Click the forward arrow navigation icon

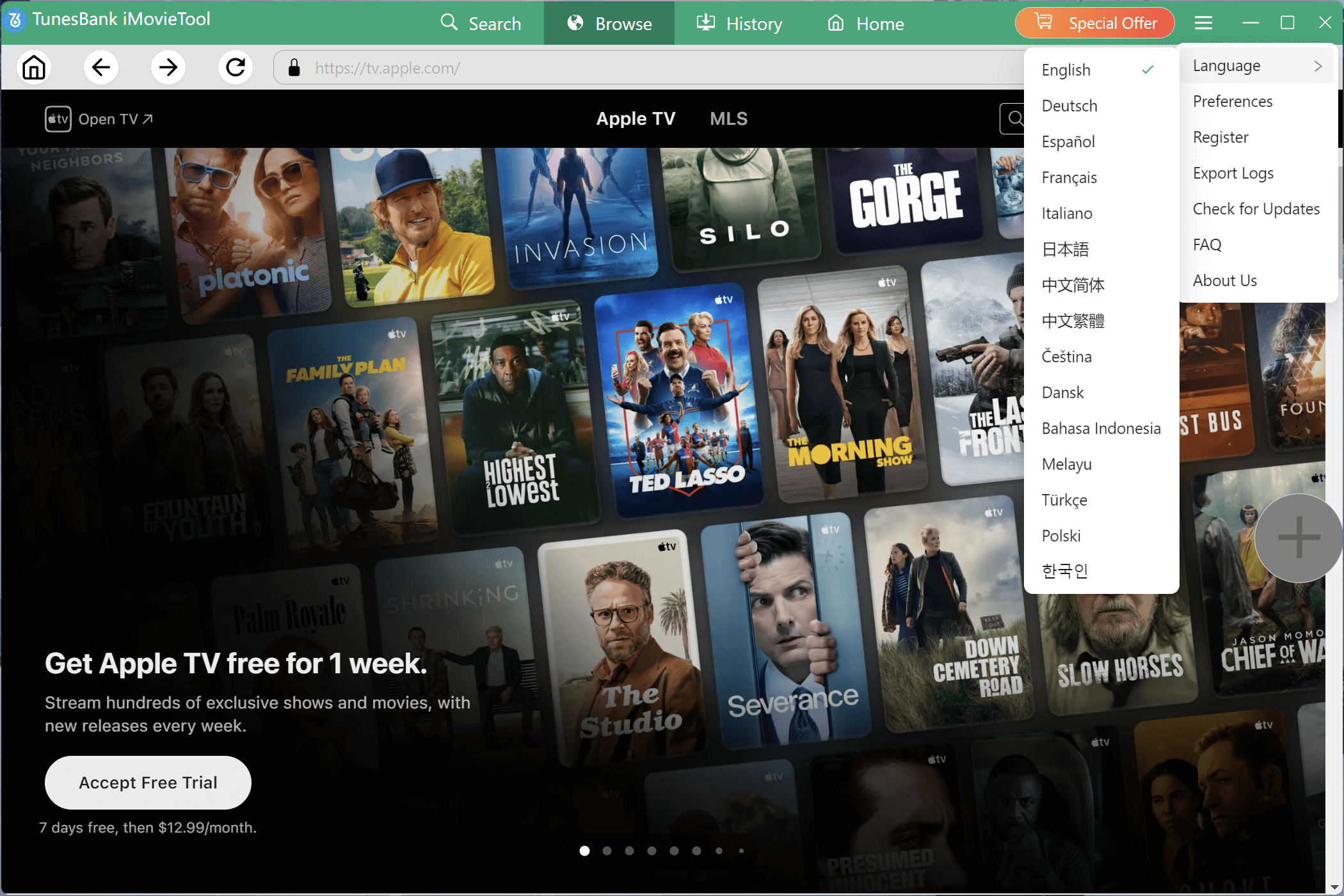[x=168, y=67]
